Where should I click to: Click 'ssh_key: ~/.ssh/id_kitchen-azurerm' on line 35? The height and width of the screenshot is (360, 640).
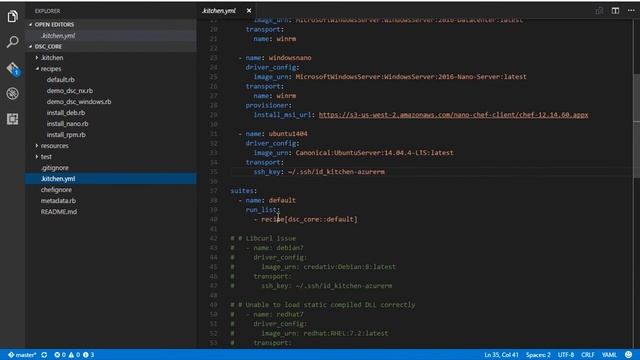pyautogui.click(x=319, y=172)
